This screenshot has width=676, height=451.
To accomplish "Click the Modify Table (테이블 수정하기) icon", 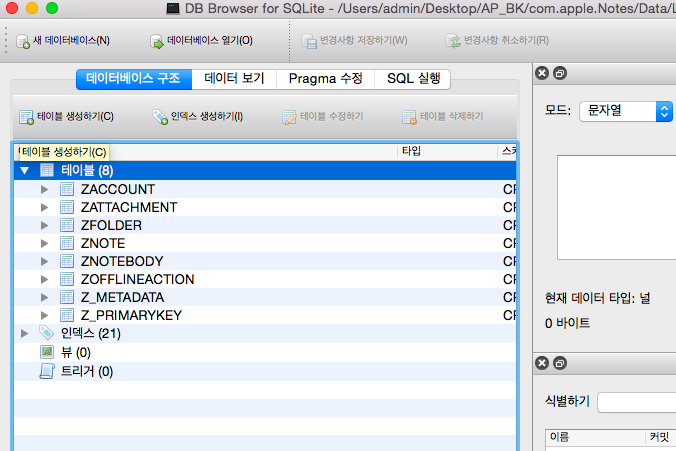I will pyautogui.click(x=289, y=117).
